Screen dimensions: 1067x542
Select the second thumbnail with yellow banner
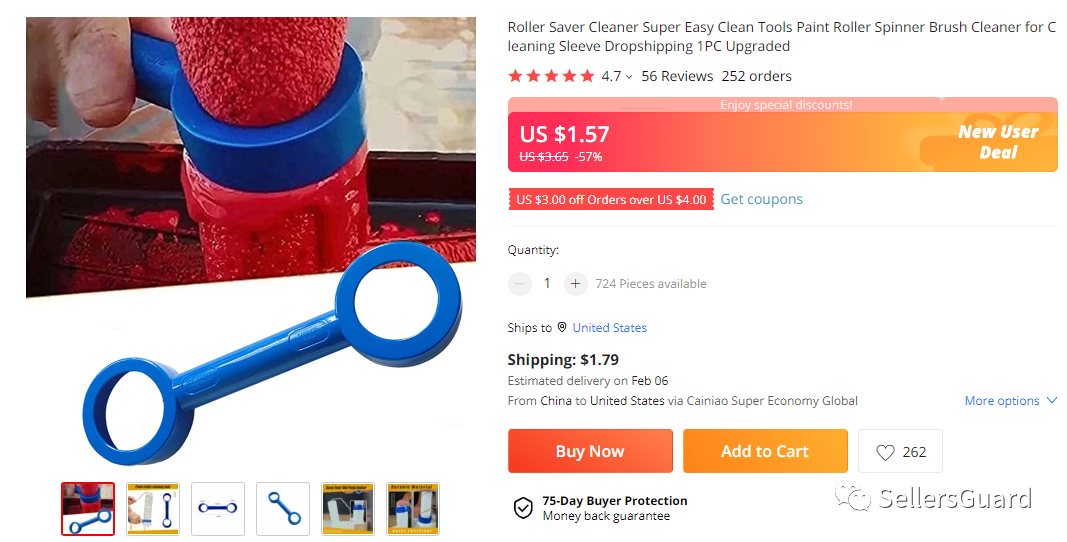(153, 509)
